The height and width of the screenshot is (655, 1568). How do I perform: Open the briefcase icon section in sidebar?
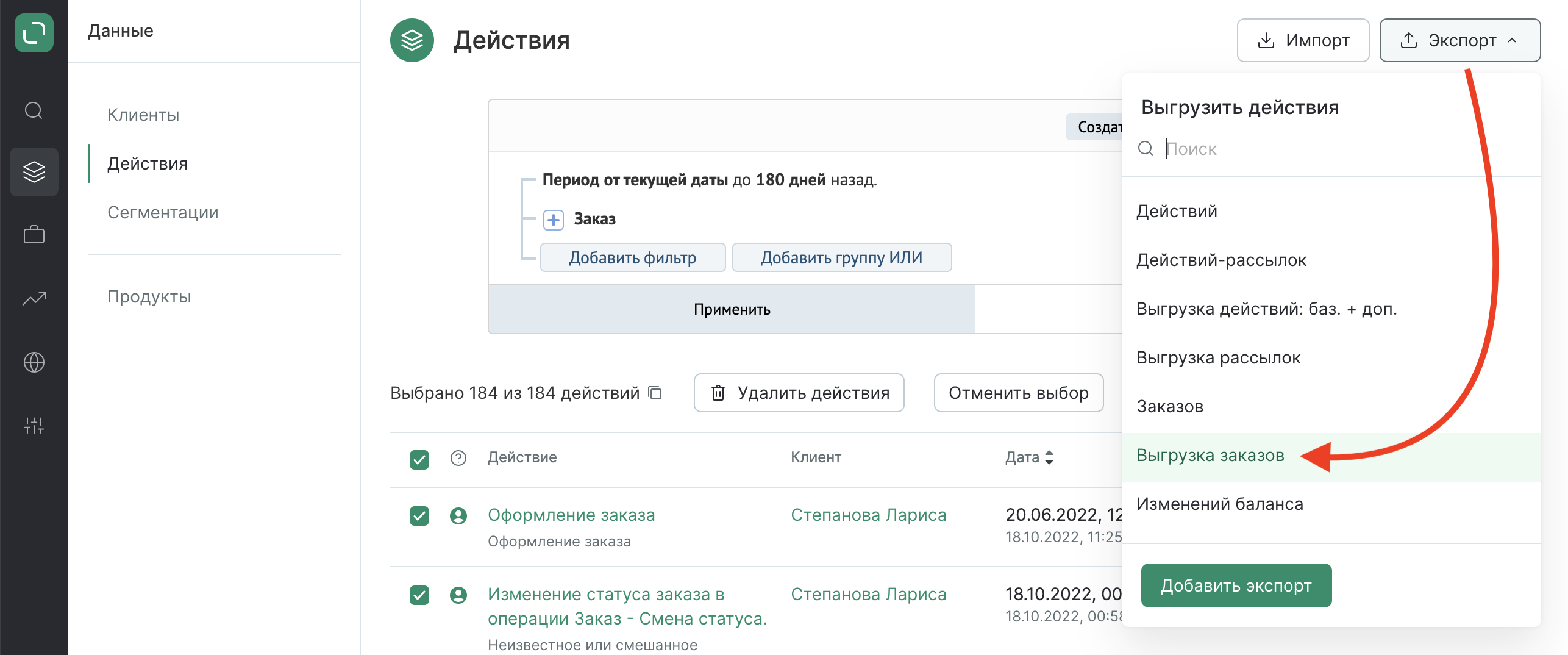point(34,235)
